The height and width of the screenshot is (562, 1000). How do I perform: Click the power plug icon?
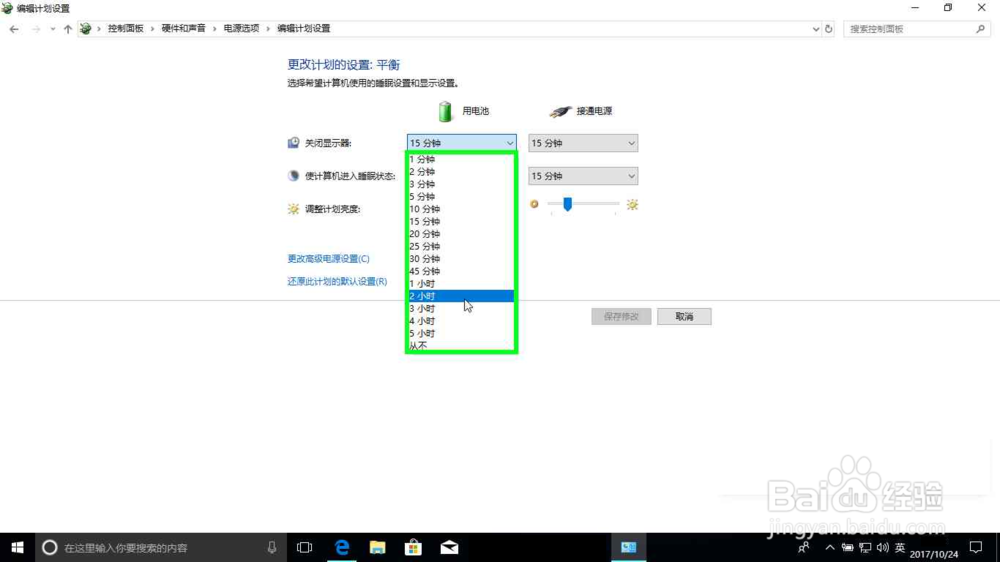point(561,112)
